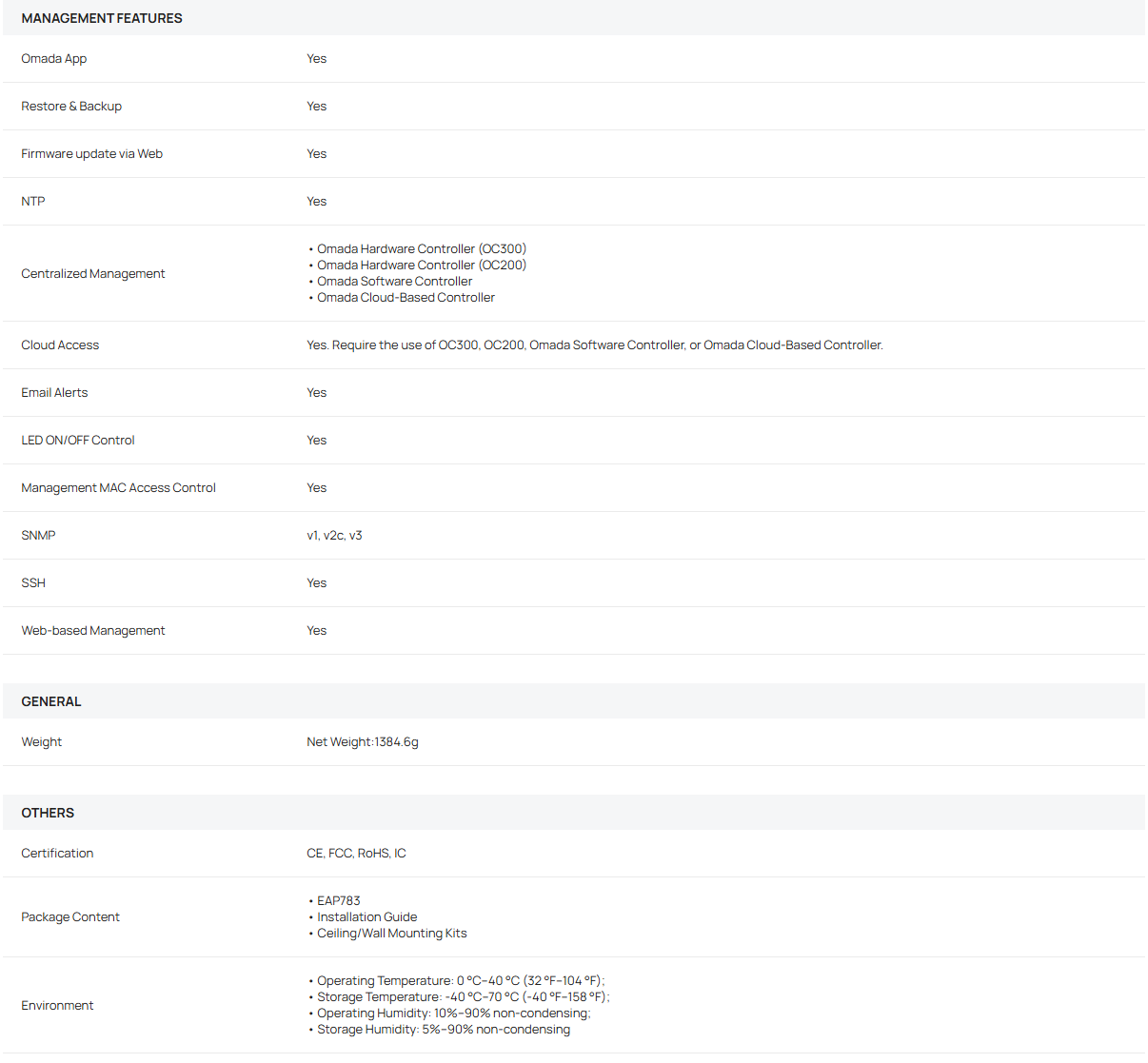Select the 'Yes' value for SSH
The width and height of the screenshot is (1148, 1063).
(x=317, y=583)
